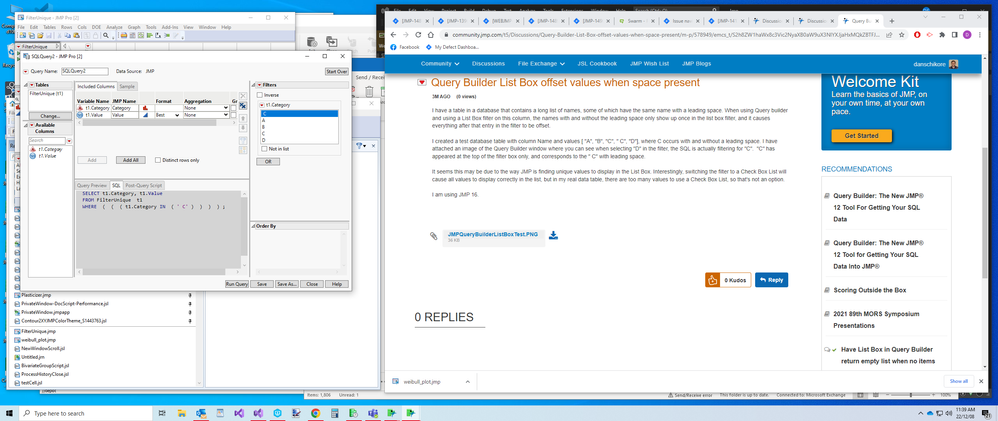Open red triangle menu beside Query Name
Image resolution: width=998 pixels, height=421 pixels.
pos(26,71)
